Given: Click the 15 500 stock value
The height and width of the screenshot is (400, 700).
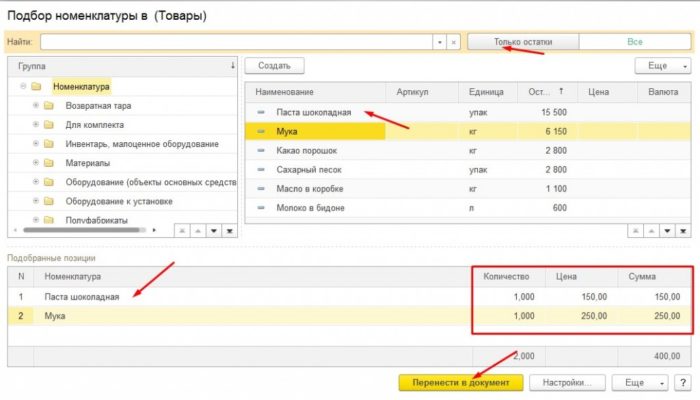Looking at the screenshot, I should coord(554,112).
